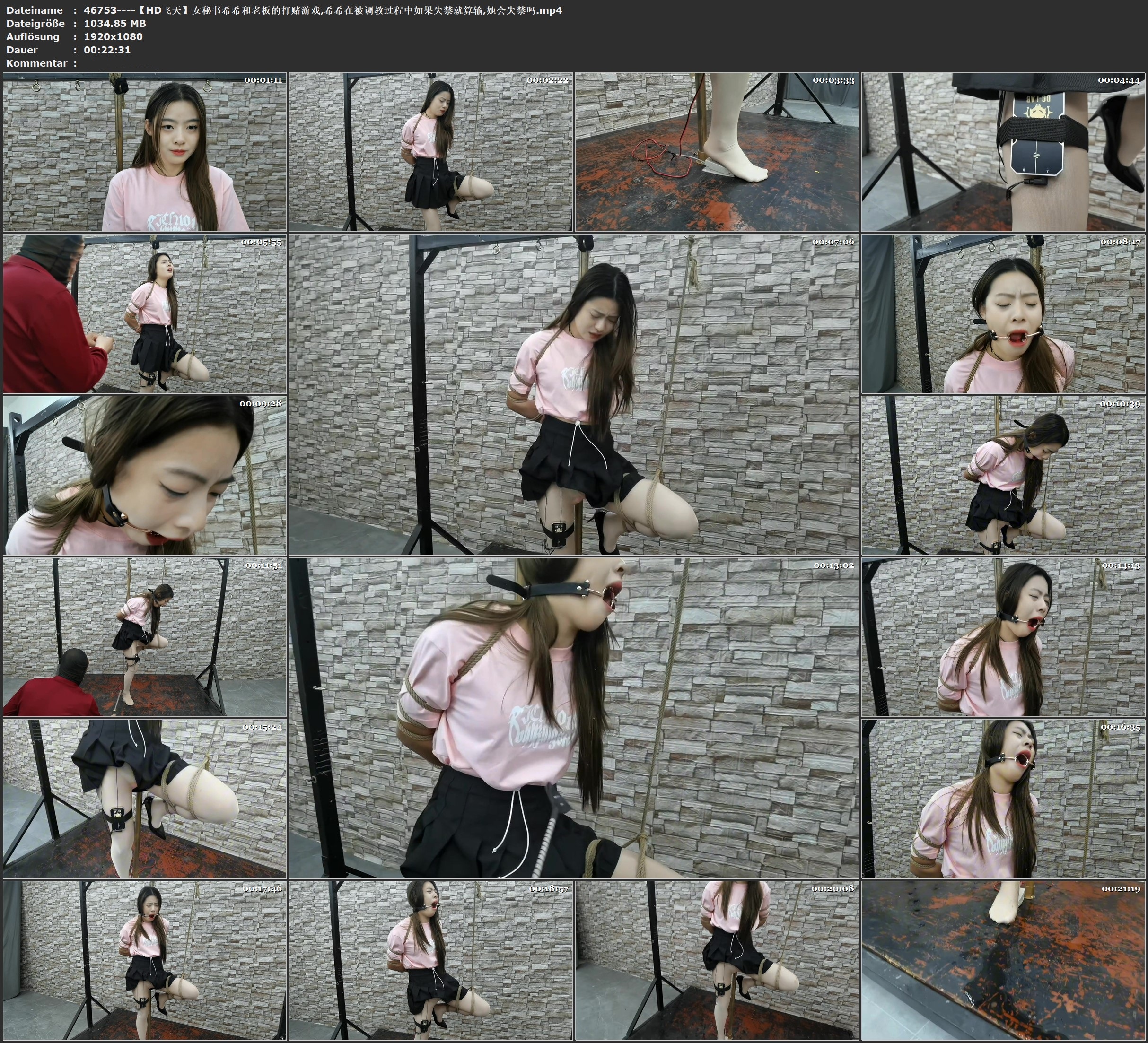Select the thumbnail marked 00:03:33
The height and width of the screenshot is (1043, 1148).
tap(717, 151)
